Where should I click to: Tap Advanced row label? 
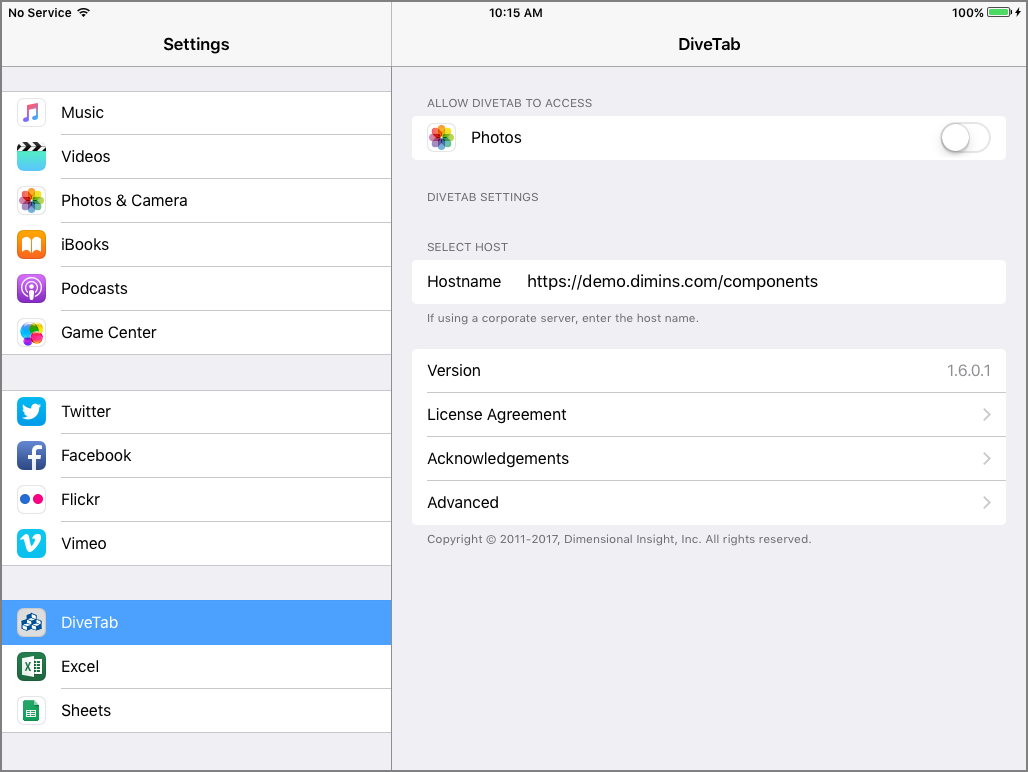coord(463,502)
